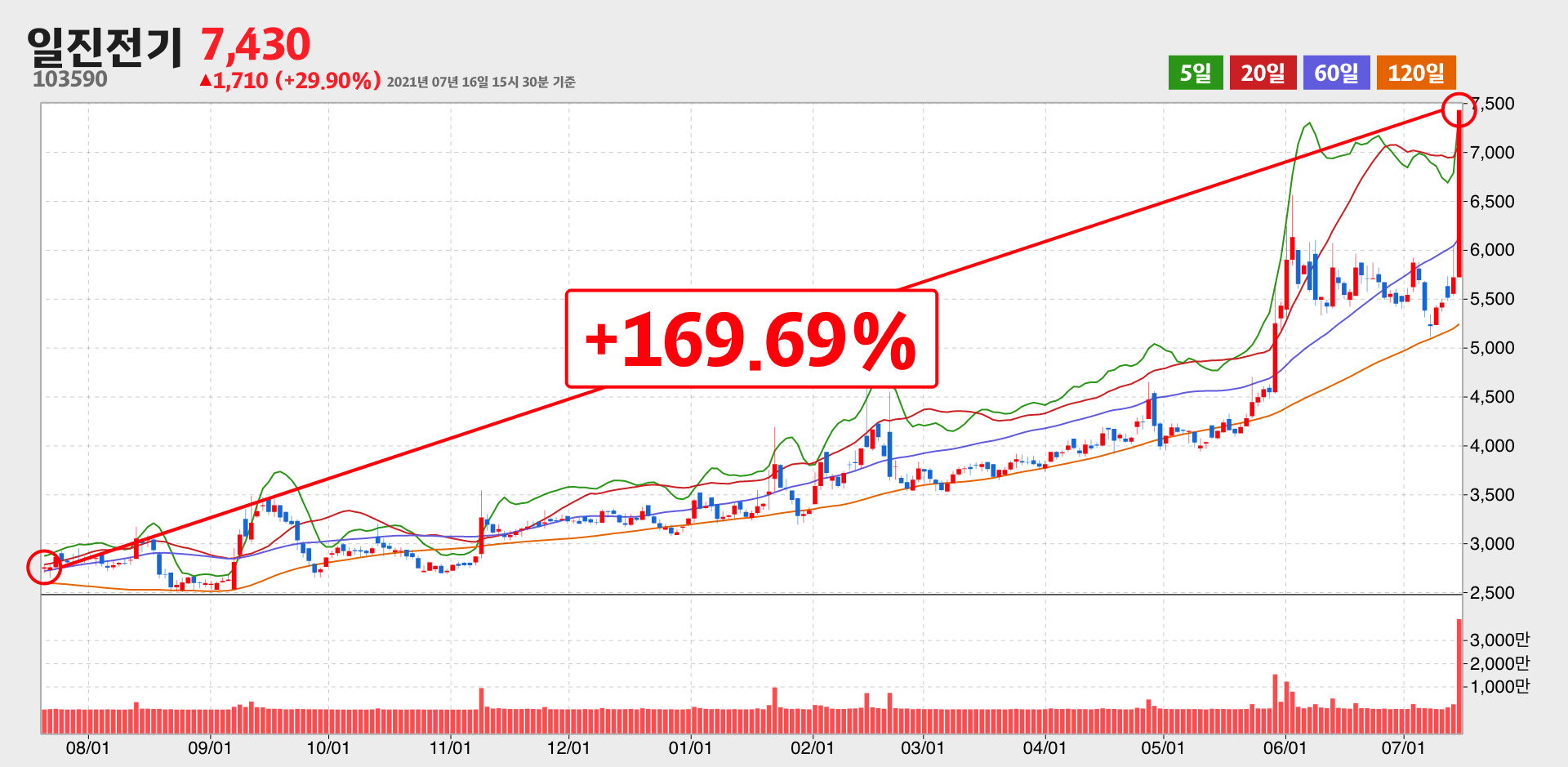Click the 10/01 date axis label
This screenshot has width=1568, height=767.
tap(328, 748)
